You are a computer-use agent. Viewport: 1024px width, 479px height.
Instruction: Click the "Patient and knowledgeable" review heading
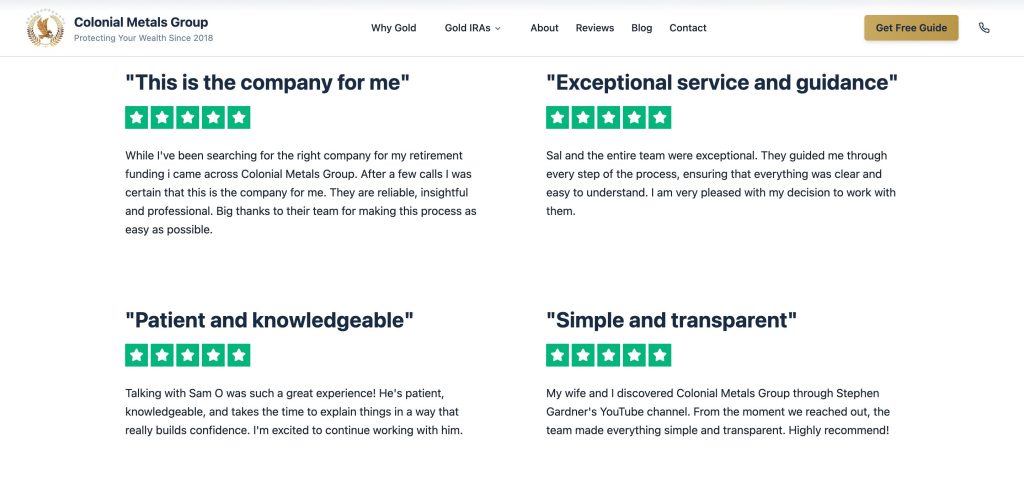[269, 320]
